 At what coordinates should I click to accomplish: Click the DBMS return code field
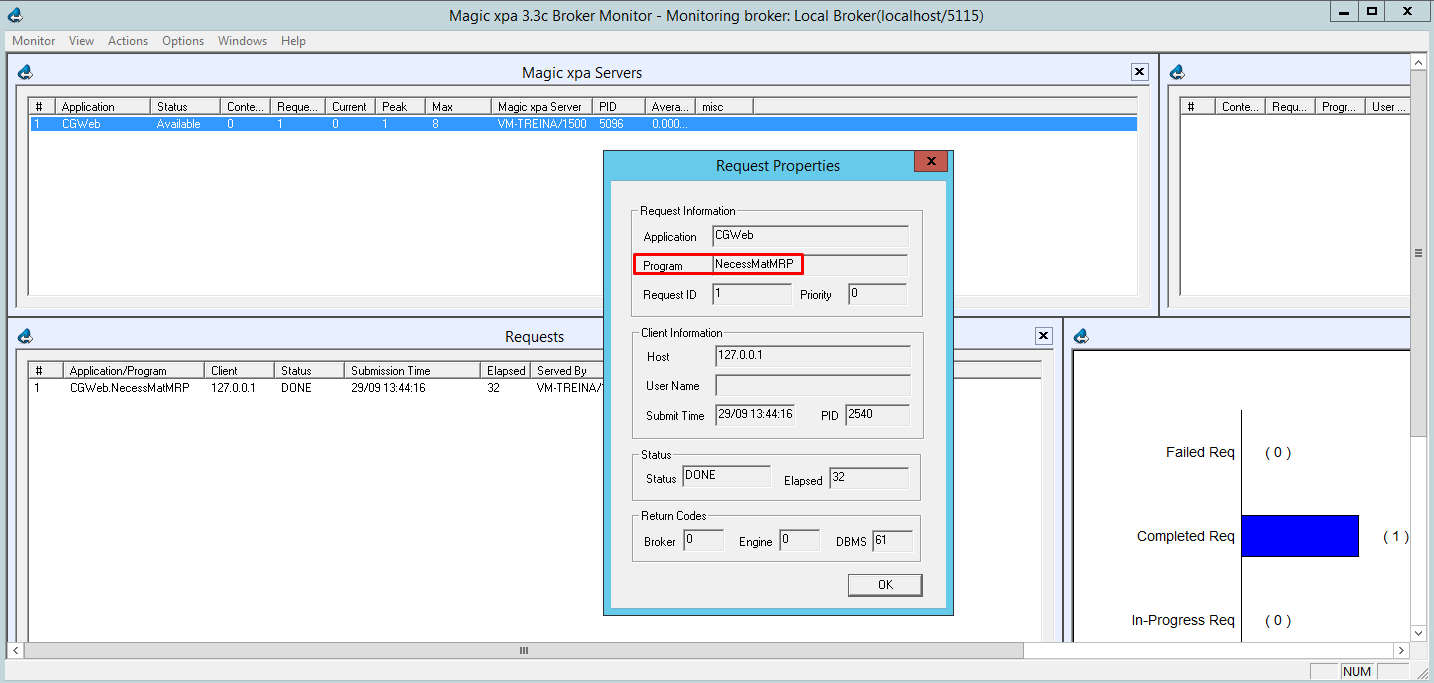pos(893,541)
